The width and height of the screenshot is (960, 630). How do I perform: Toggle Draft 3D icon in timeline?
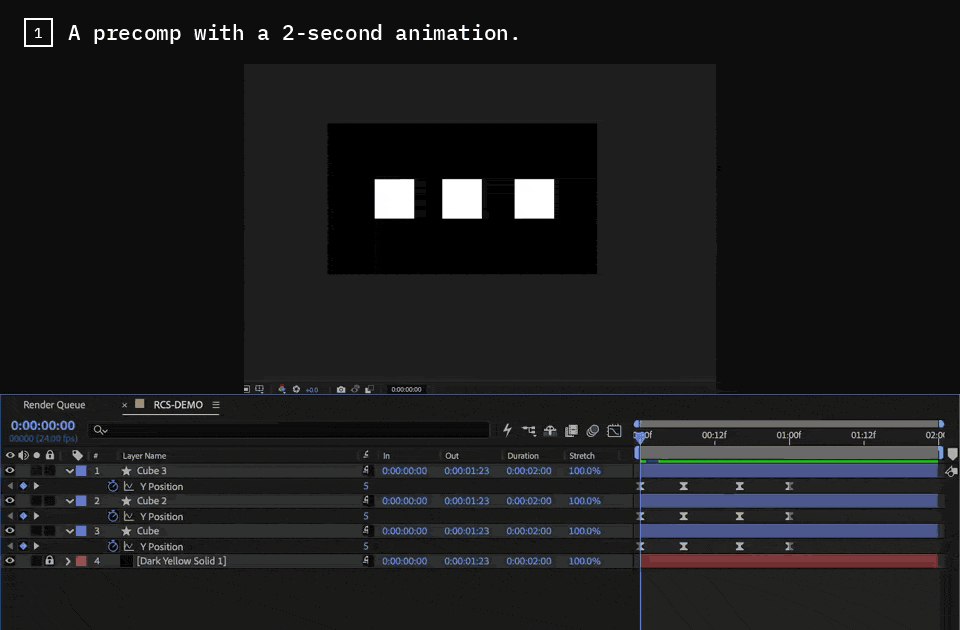click(550, 430)
